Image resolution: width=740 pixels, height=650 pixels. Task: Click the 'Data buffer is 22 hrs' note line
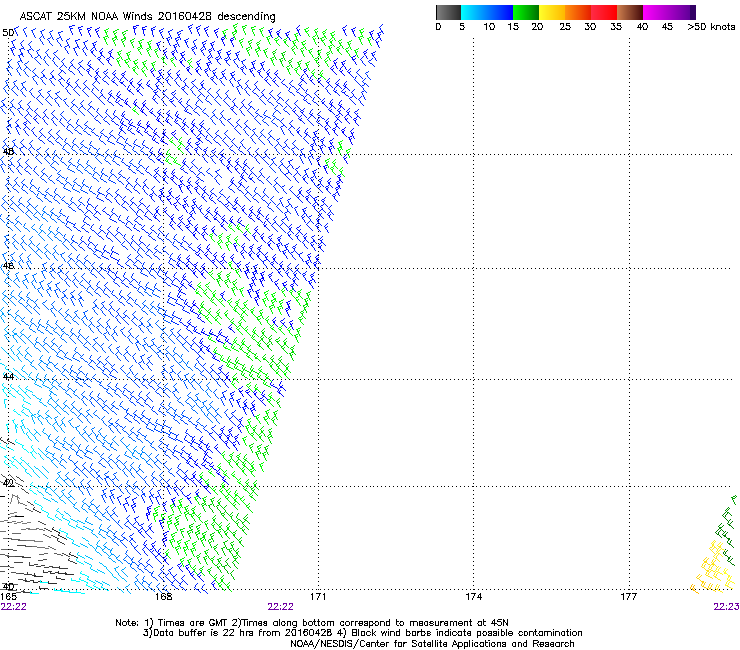point(362,633)
